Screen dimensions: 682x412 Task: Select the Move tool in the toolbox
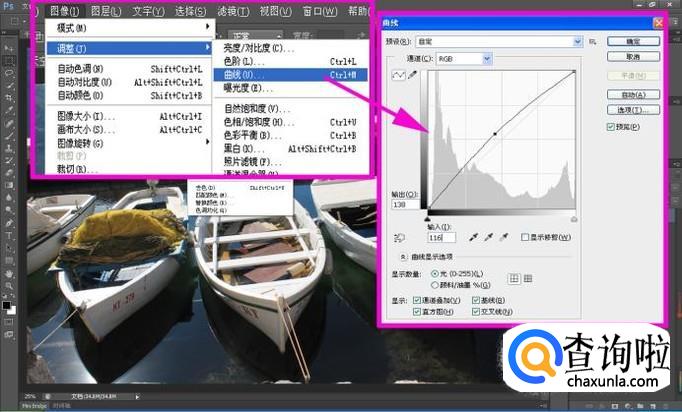tap(9, 47)
